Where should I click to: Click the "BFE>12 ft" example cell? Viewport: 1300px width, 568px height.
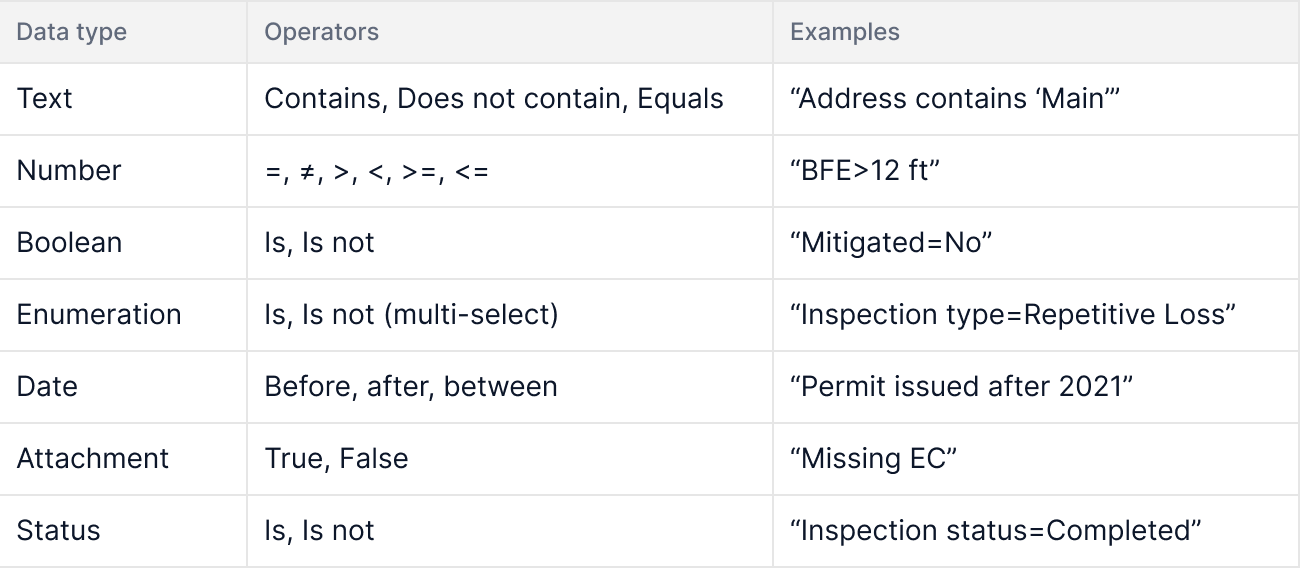(865, 171)
